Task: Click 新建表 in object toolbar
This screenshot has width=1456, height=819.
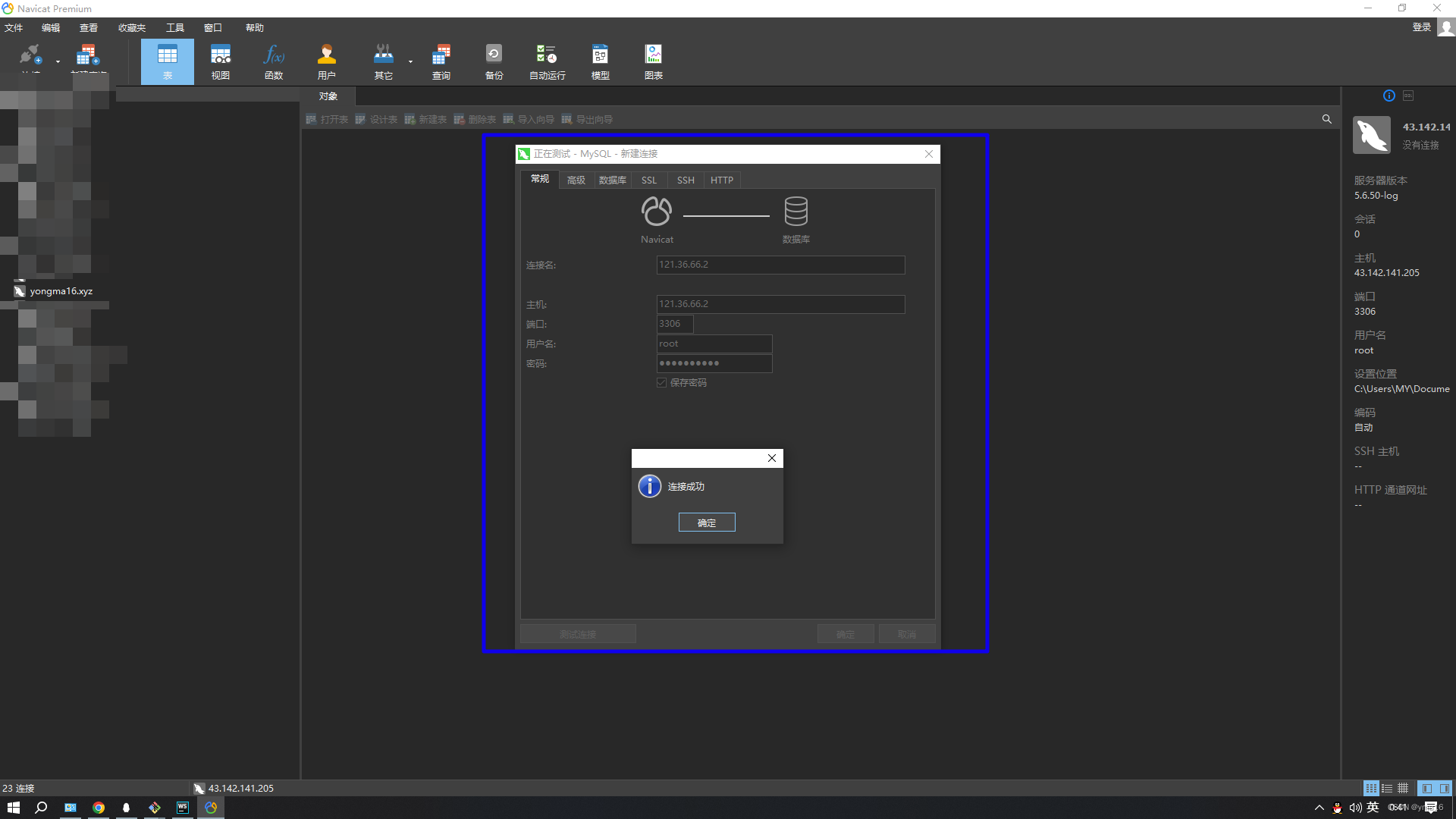Action: pyautogui.click(x=425, y=120)
